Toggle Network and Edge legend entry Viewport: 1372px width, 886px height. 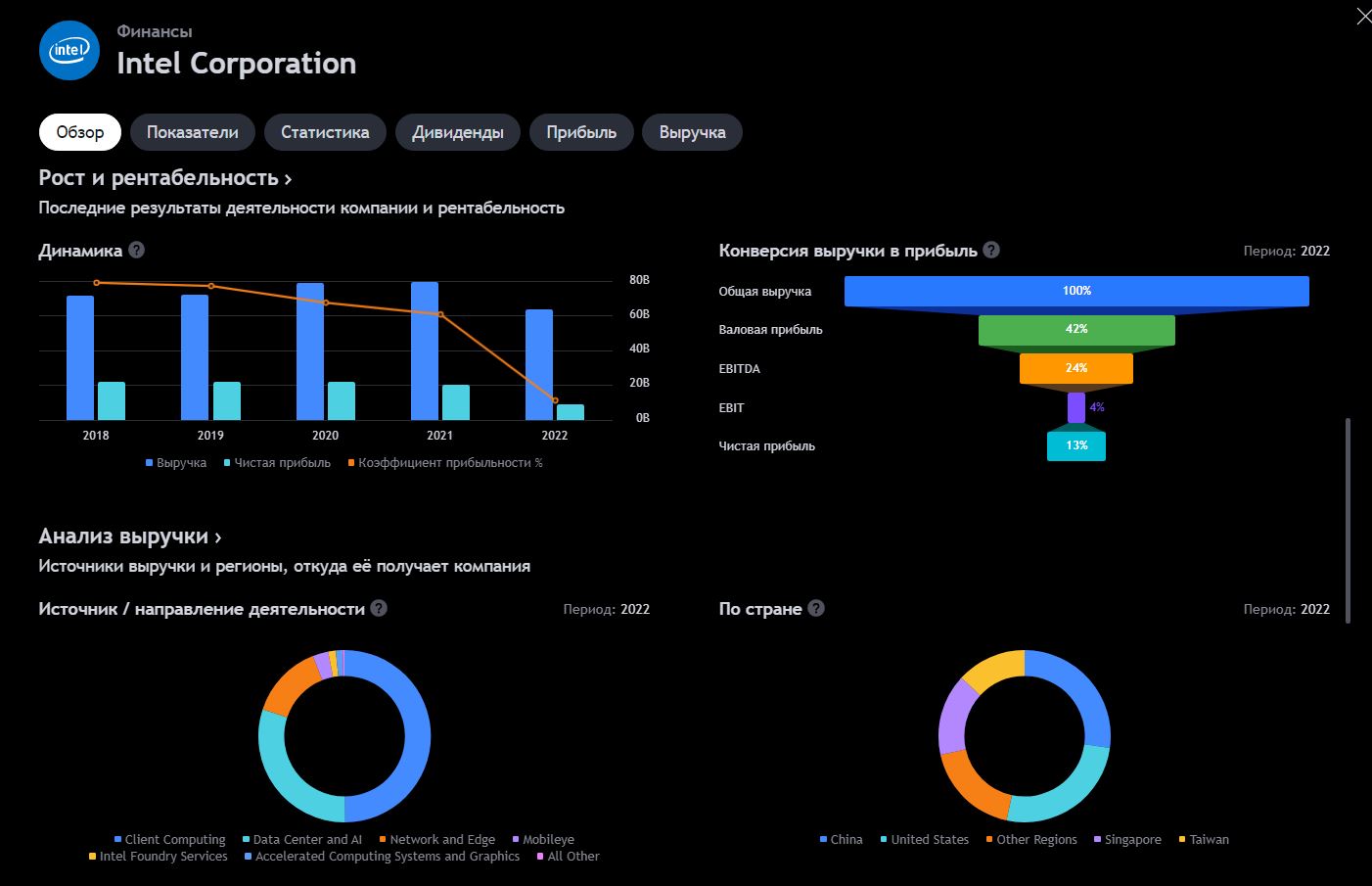[x=437, y=840]
